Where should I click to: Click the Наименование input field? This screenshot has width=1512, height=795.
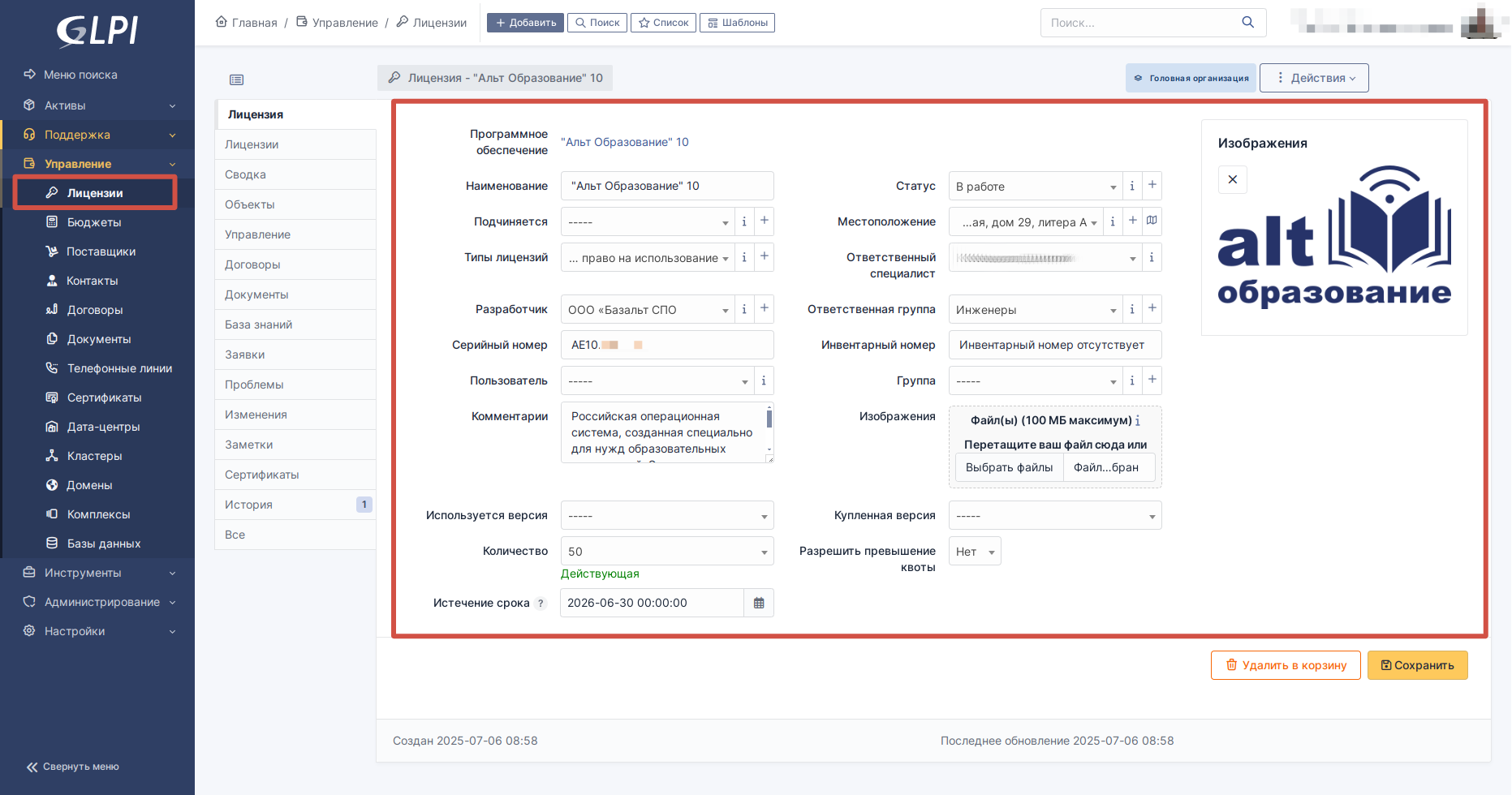tap(667, 186)
